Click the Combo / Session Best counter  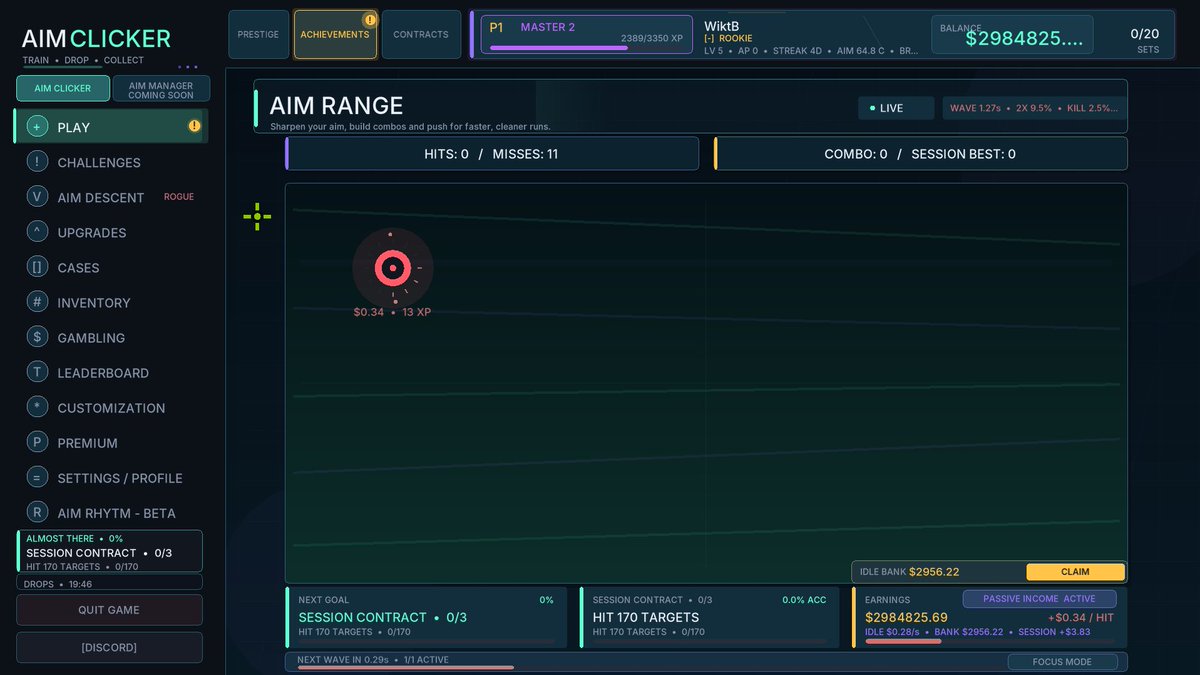coord(920,154)
